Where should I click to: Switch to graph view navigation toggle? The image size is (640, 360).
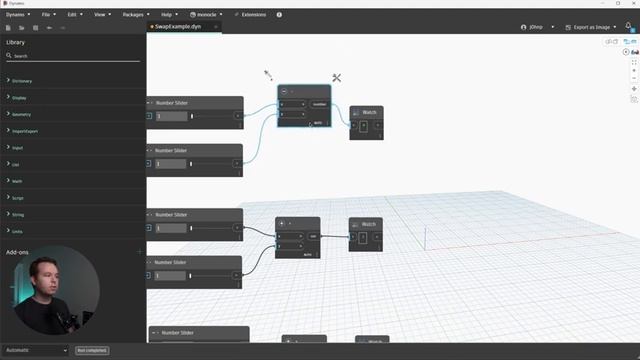pyautogui.click(x=630, y=42)
